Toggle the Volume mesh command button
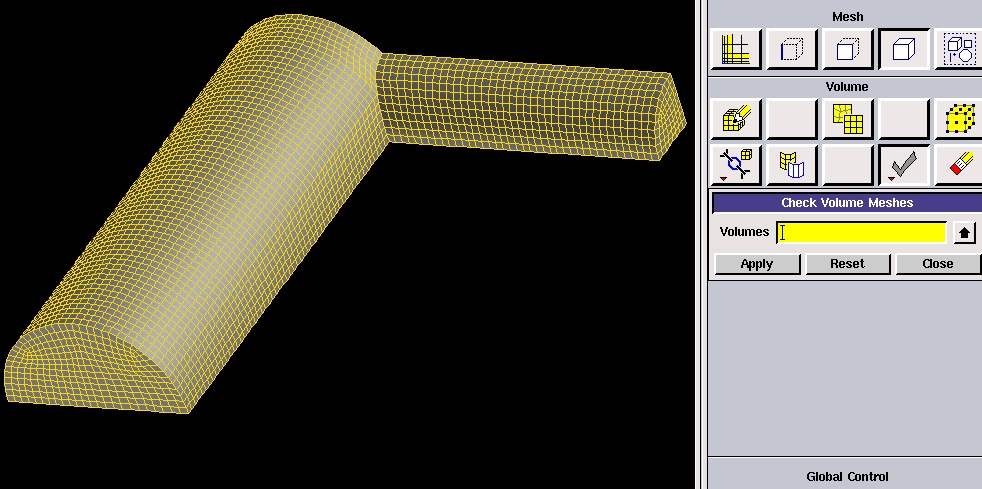Viewport: 982px width, 489px height. (x=904, y=49)
